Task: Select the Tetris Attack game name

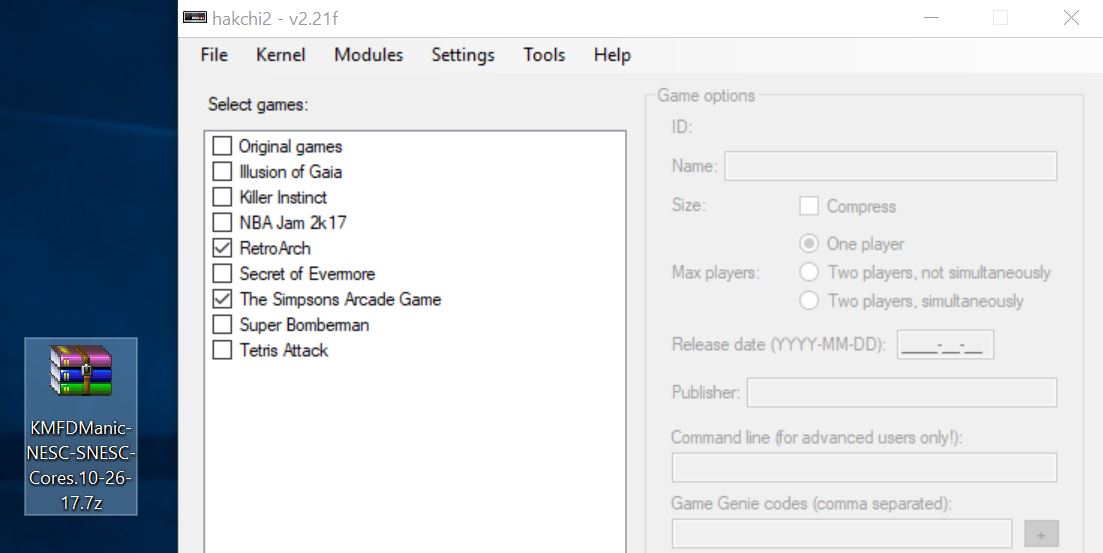Action: 283,350
